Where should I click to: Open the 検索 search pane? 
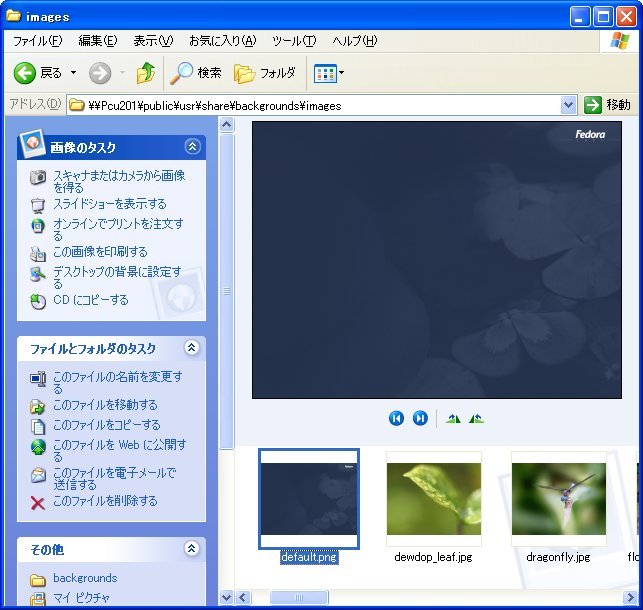[x=196, y=73]
